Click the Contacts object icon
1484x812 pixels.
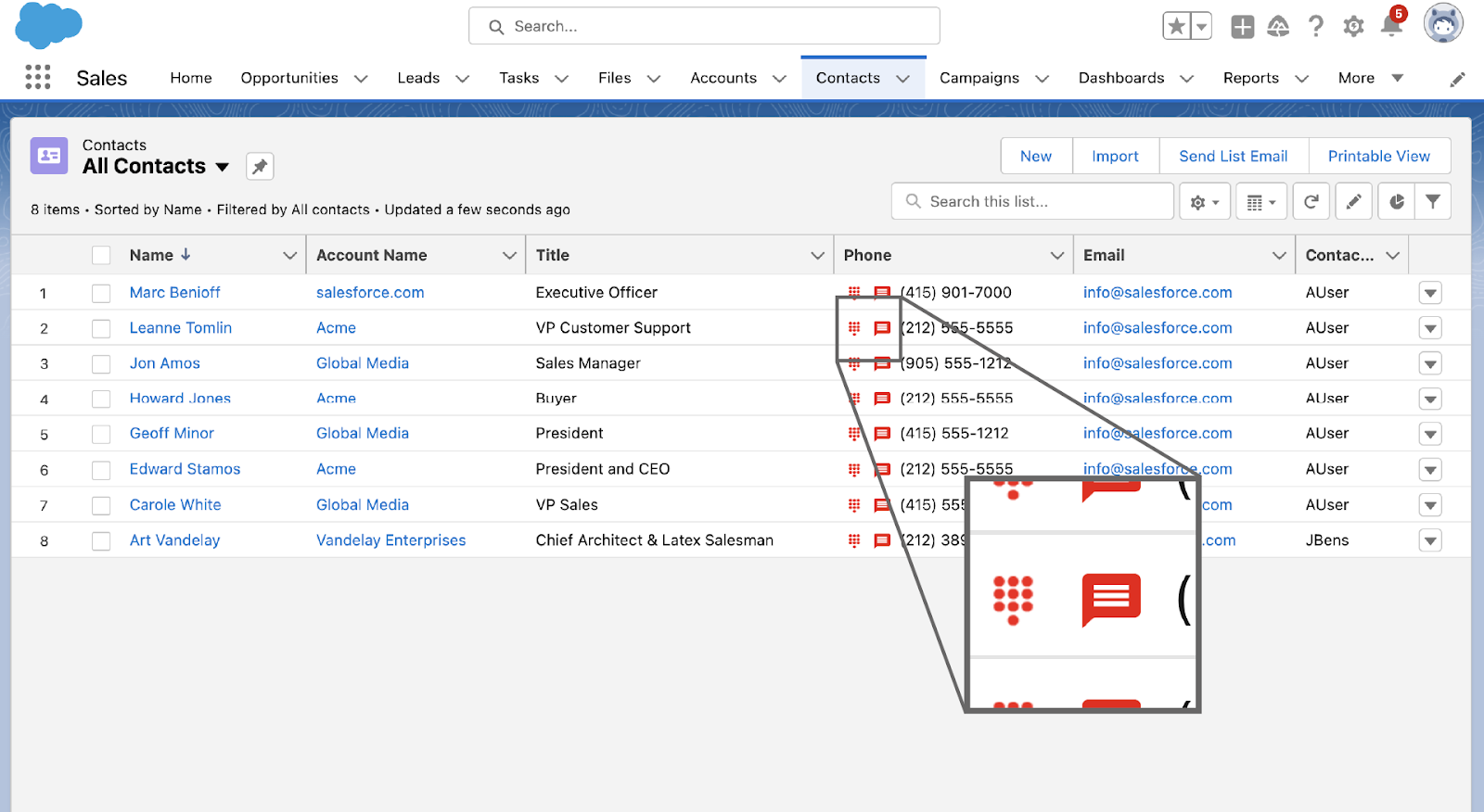pos(49,156)
